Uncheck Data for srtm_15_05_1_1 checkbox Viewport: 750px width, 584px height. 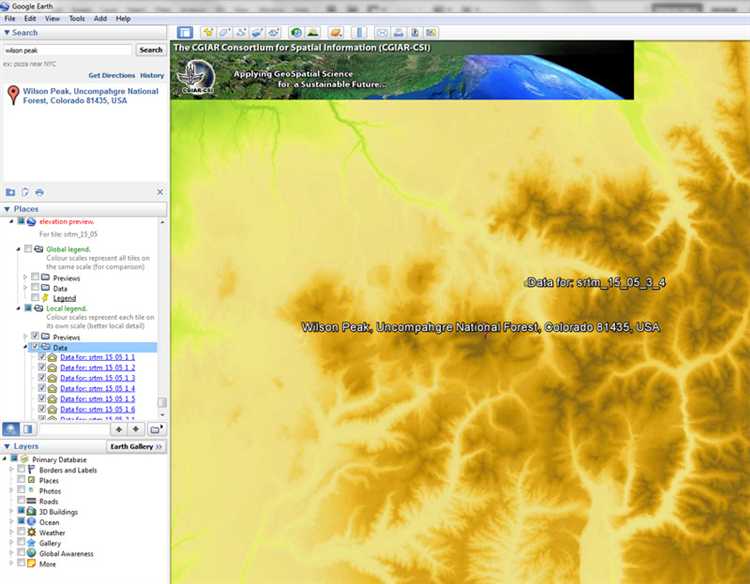42,357
